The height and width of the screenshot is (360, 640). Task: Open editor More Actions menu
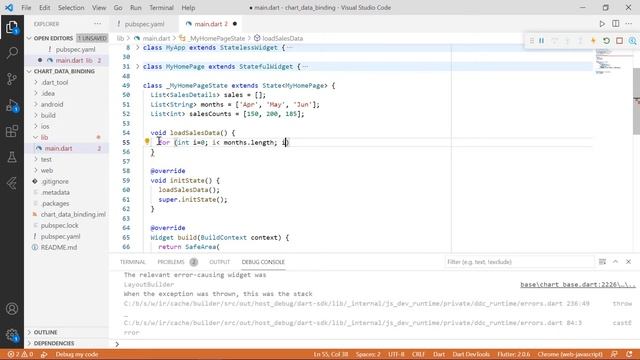629,24
